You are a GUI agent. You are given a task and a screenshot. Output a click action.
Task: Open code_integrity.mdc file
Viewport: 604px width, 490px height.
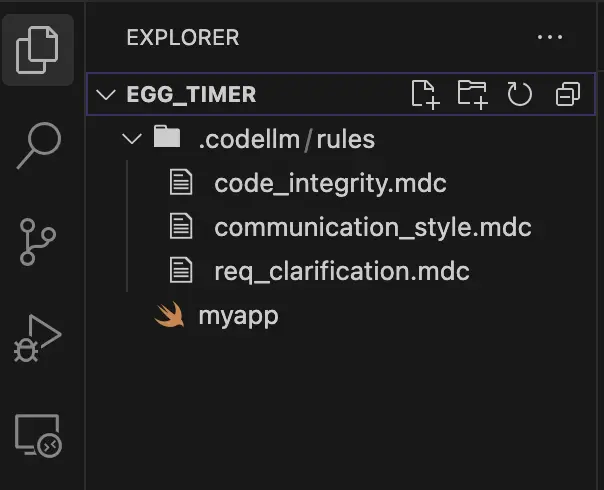click(x=330, y=184)
